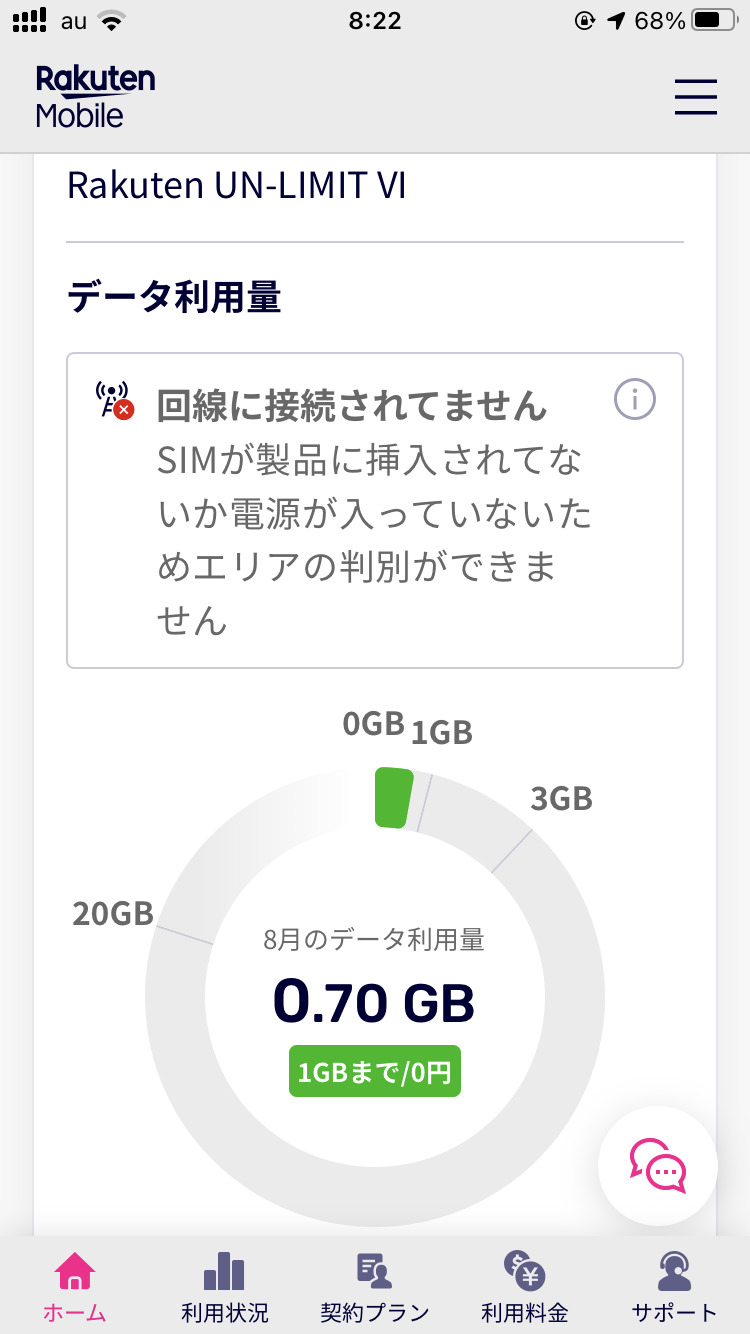750x1334 pixels.
Task: Tap the disconnected antenna icon
Action: 113,400
